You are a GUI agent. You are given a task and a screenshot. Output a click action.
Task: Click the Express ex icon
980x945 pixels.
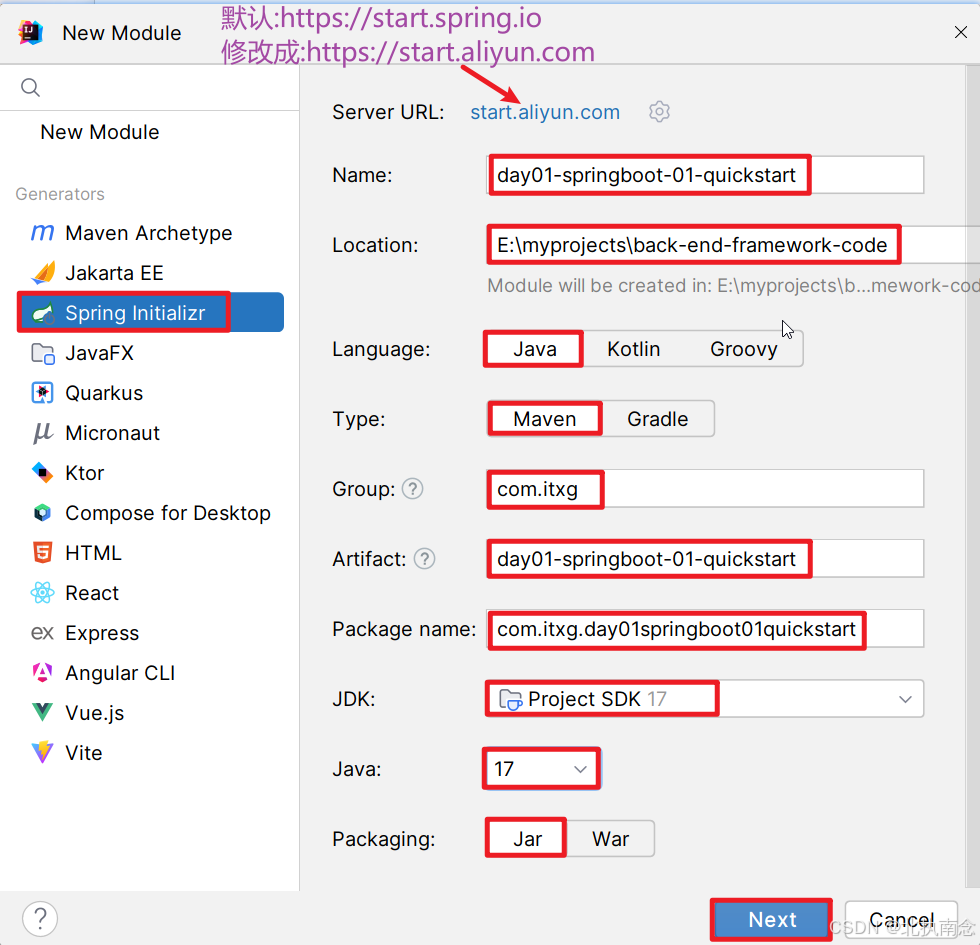(42, 633)
